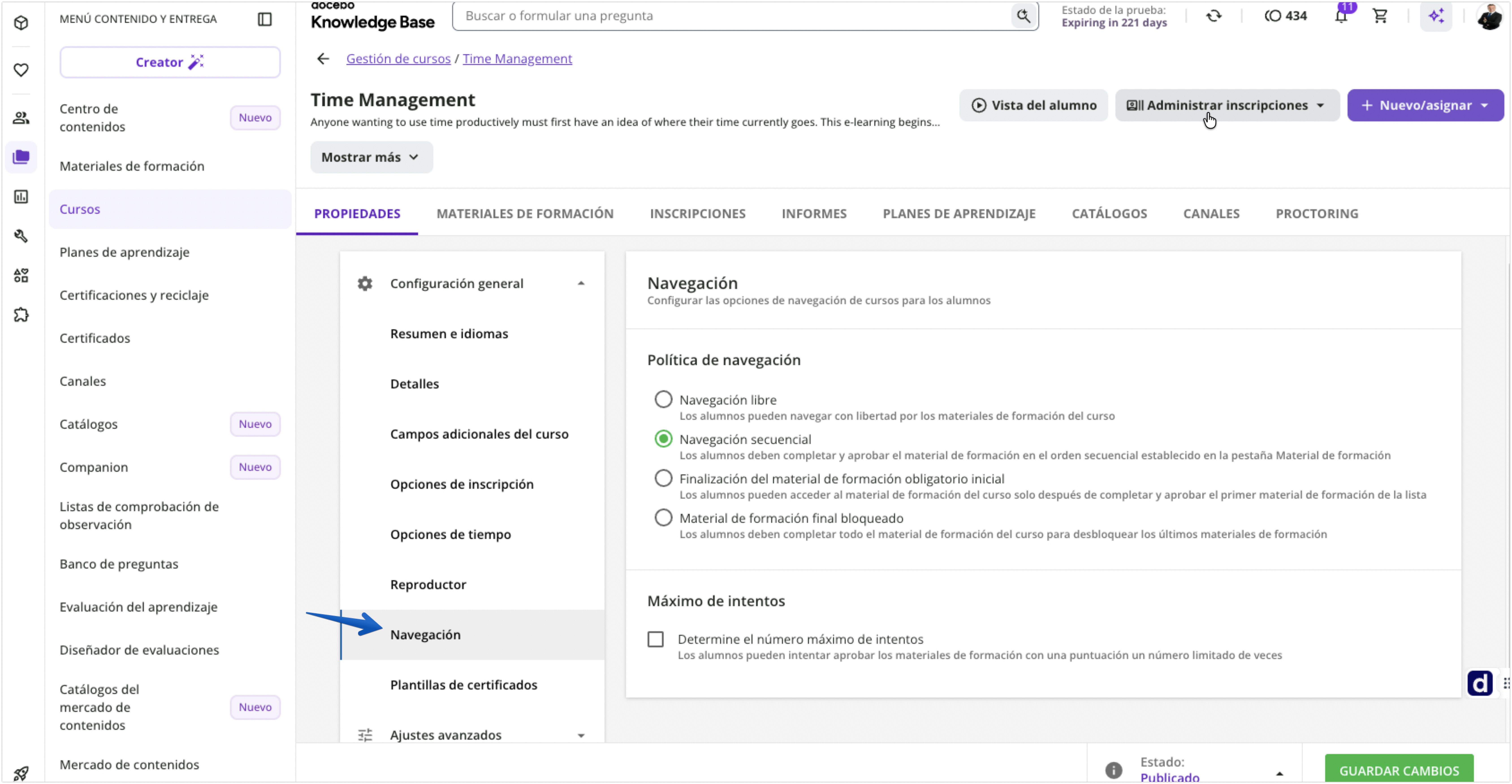Click the Creator button

click(x=170, y=62)
